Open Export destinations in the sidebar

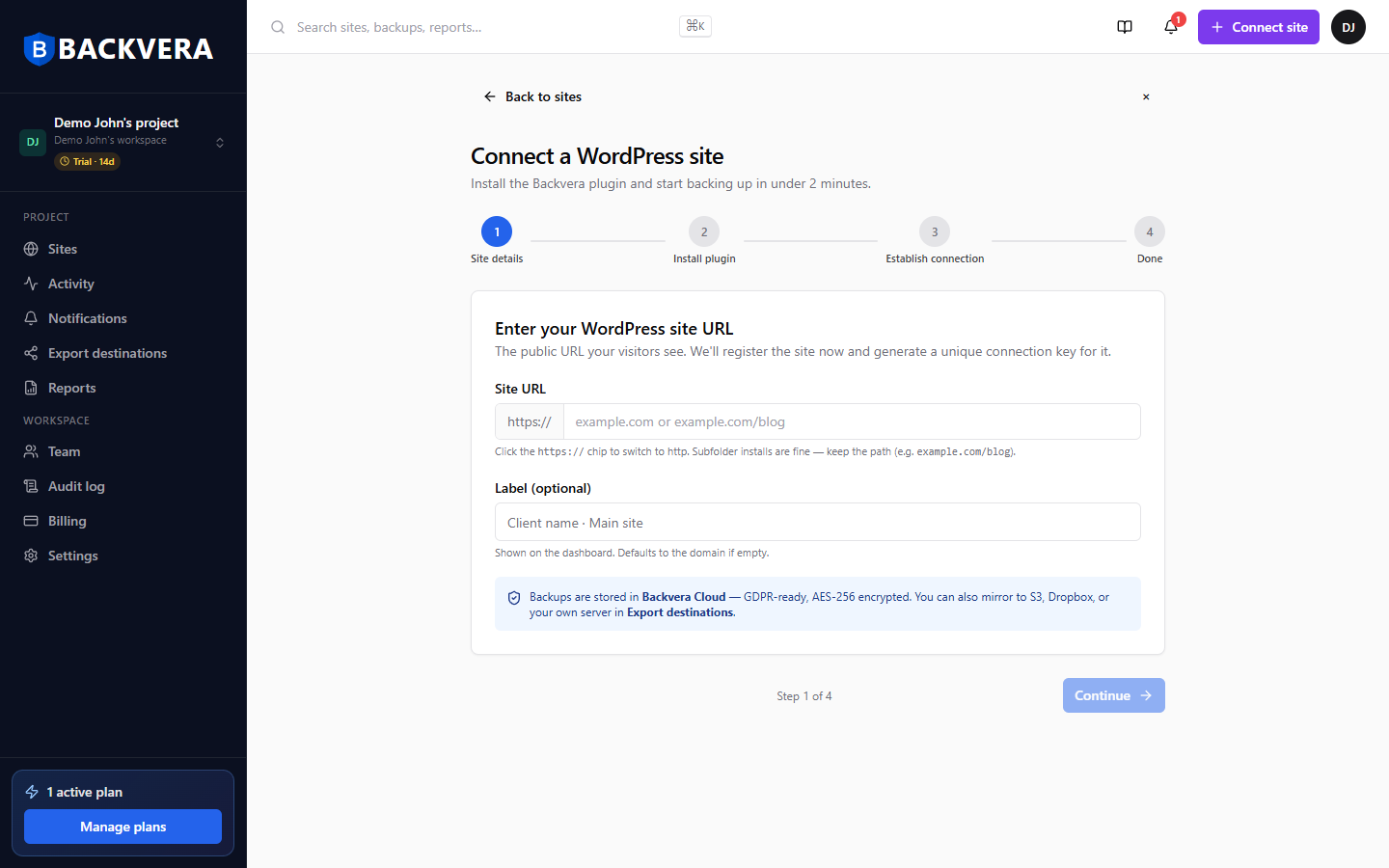123,353
